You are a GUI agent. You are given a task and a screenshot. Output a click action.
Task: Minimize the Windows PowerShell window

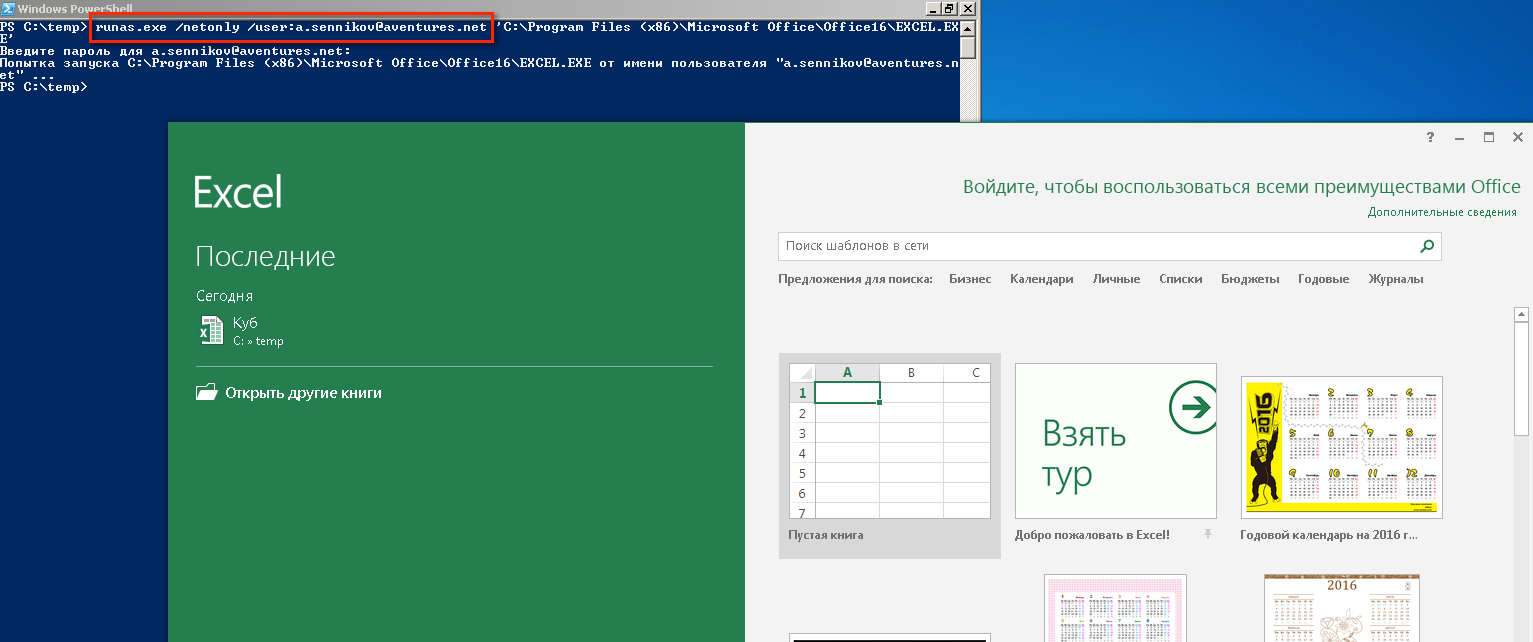[x=933, y=8]
